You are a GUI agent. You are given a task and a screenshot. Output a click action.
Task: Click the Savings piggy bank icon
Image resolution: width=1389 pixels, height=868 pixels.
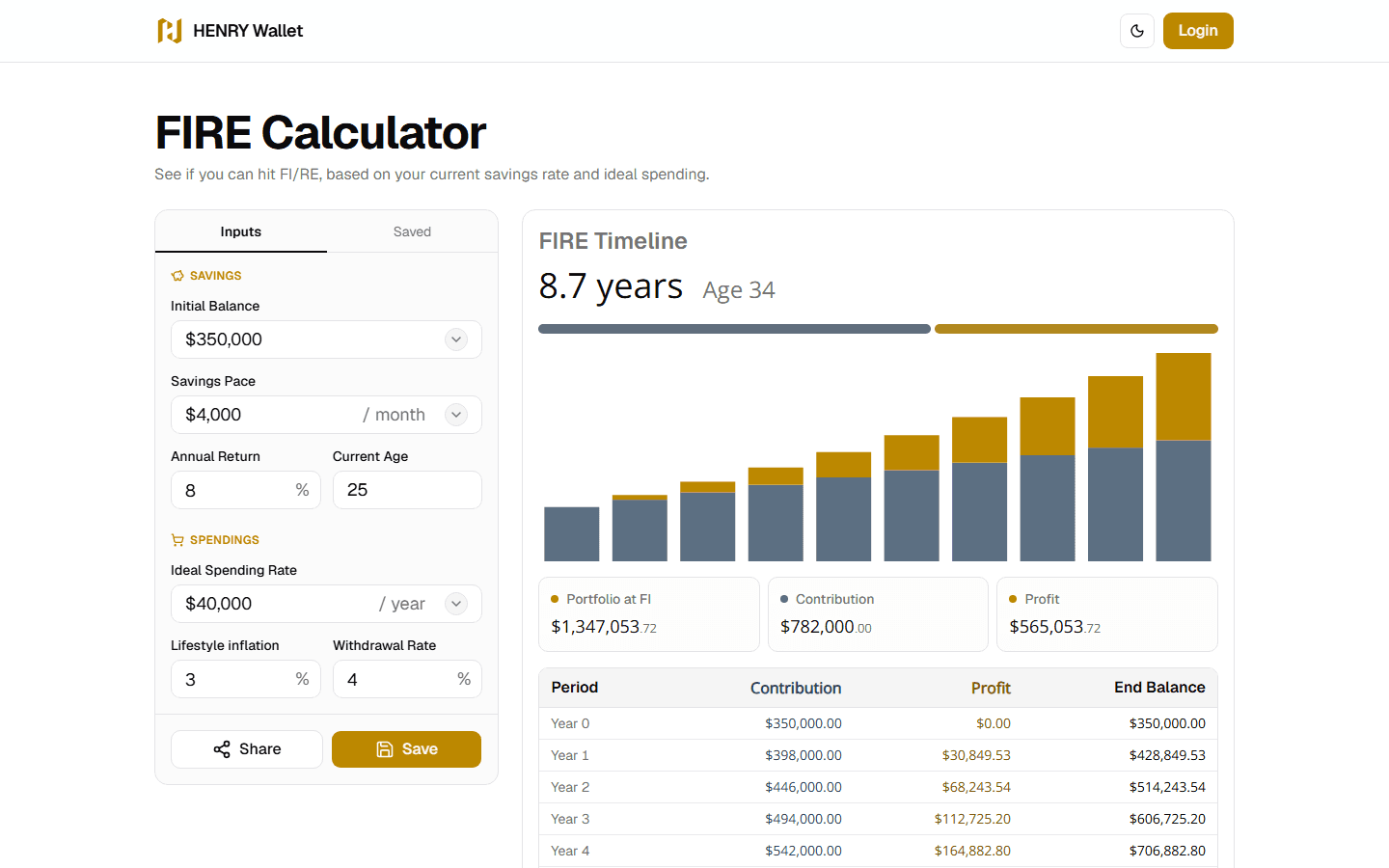(177, 276)
